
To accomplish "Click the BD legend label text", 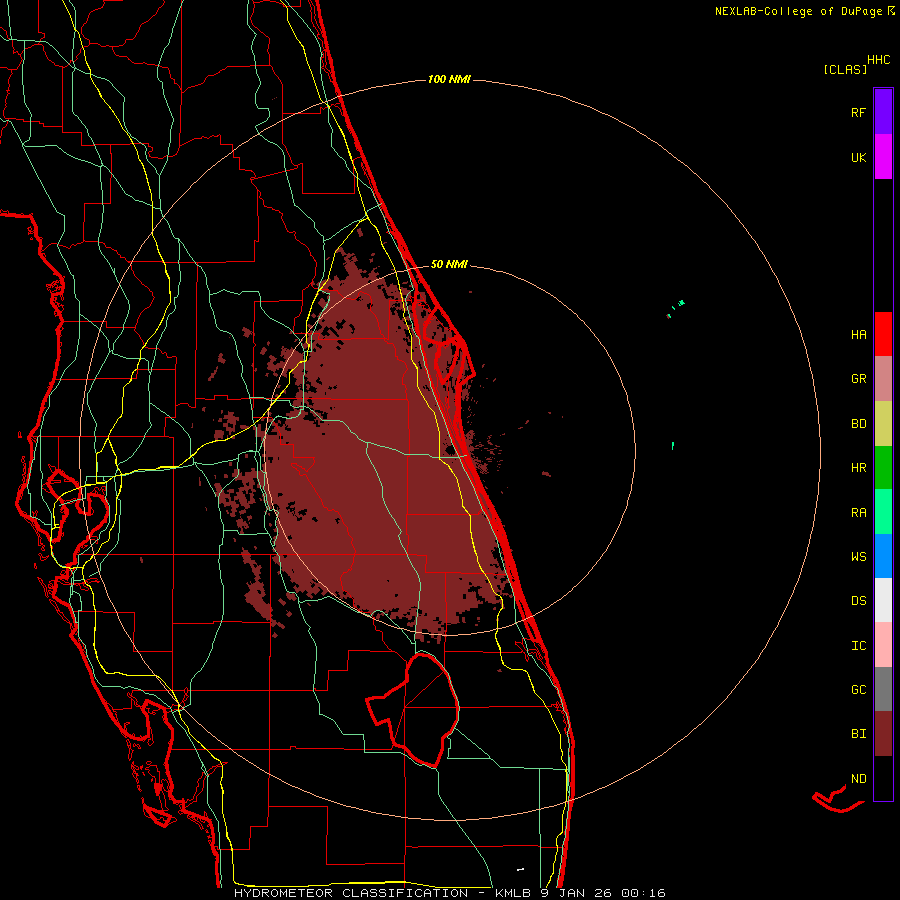I will click(859, 424).
